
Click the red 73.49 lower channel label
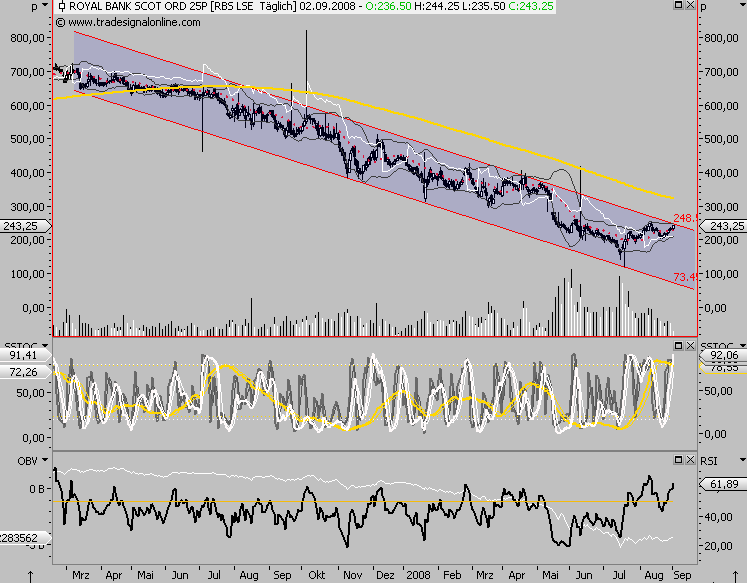685,277
